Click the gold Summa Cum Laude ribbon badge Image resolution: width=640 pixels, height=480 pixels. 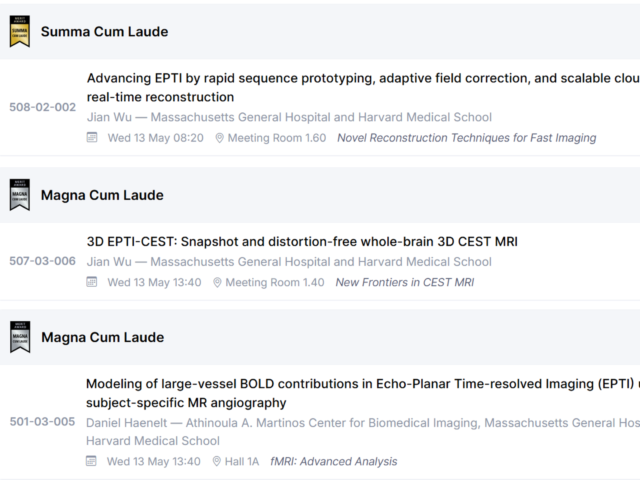[20, 31]
